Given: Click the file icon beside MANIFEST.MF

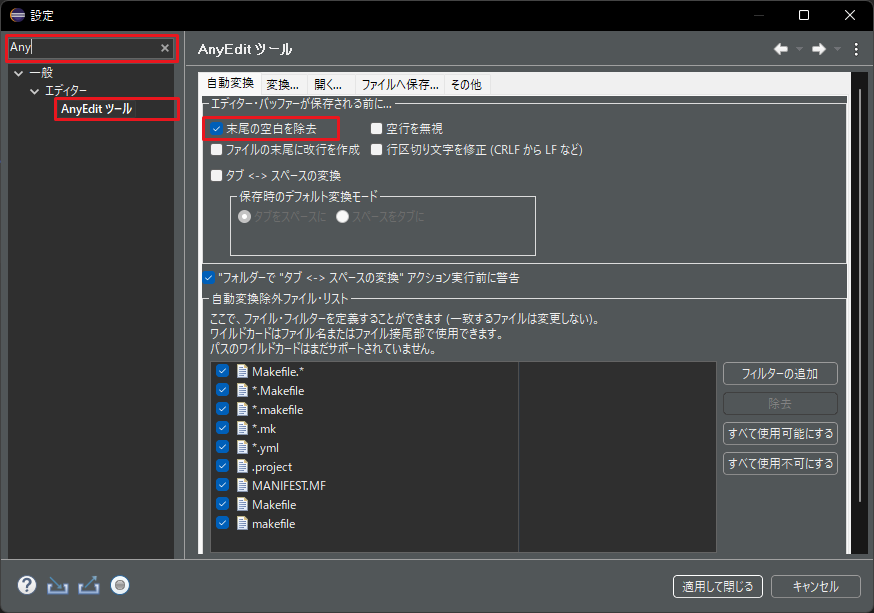Looking at the screenshot, I should (242, 485).
